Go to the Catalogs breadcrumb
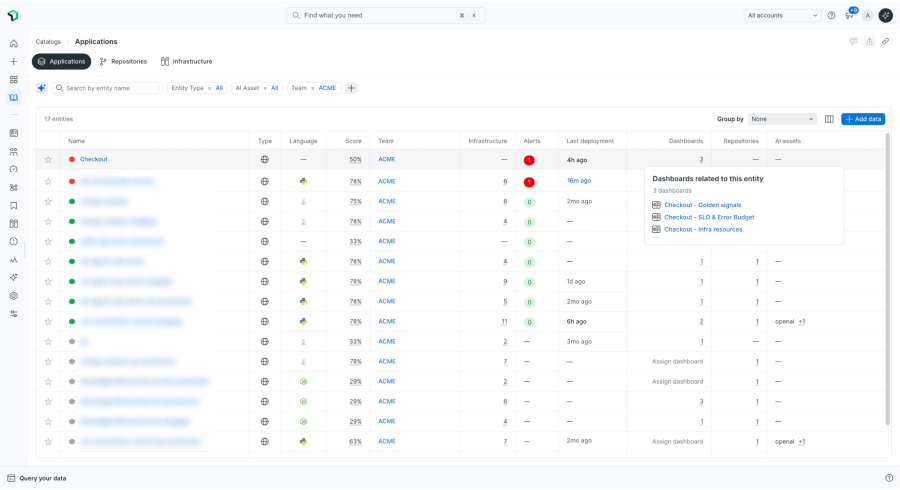Screen dimensions: 900x490 pyautogui.click(x=48, y=41)
